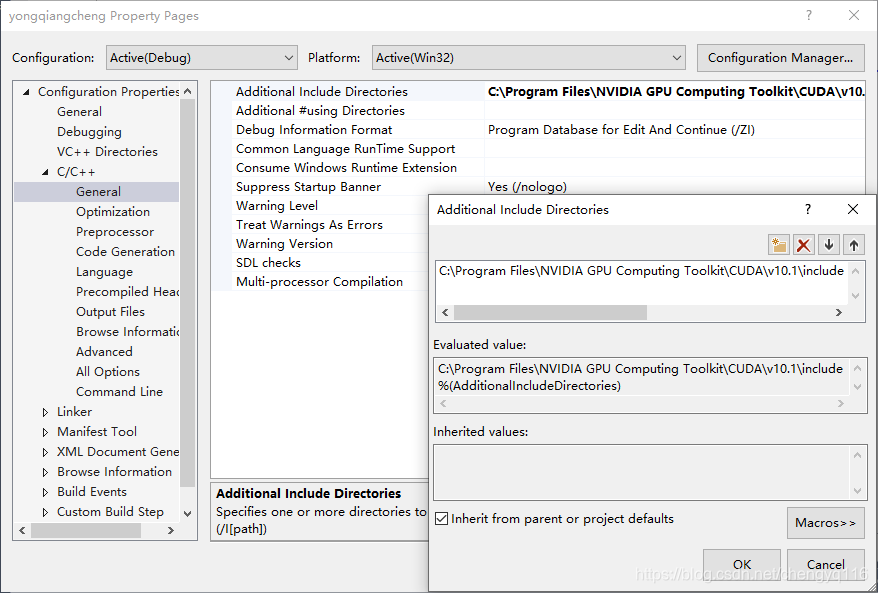Open Configuration Manager
The image size is (878, 593).
(781, 58)
